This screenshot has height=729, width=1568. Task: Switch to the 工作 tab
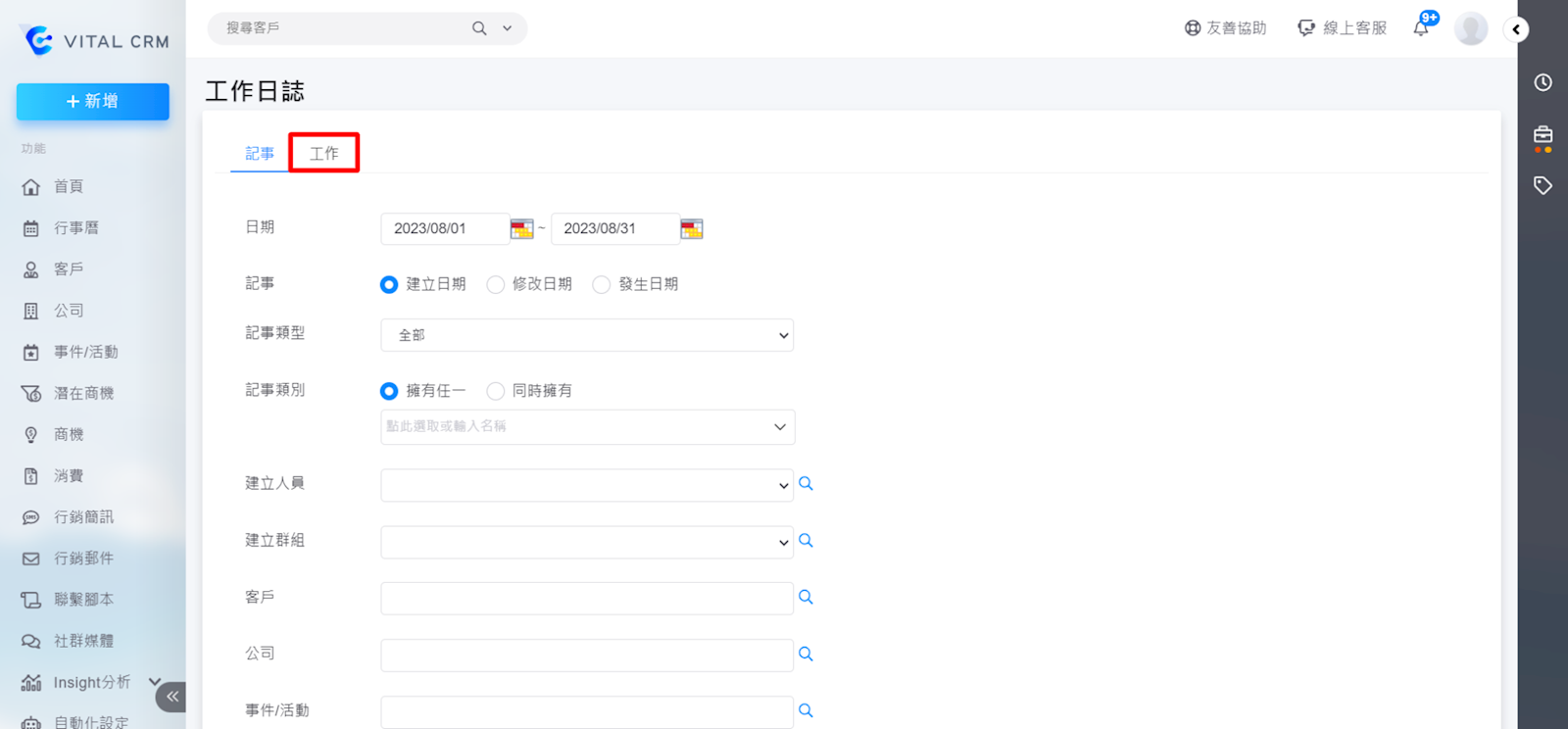324,154
